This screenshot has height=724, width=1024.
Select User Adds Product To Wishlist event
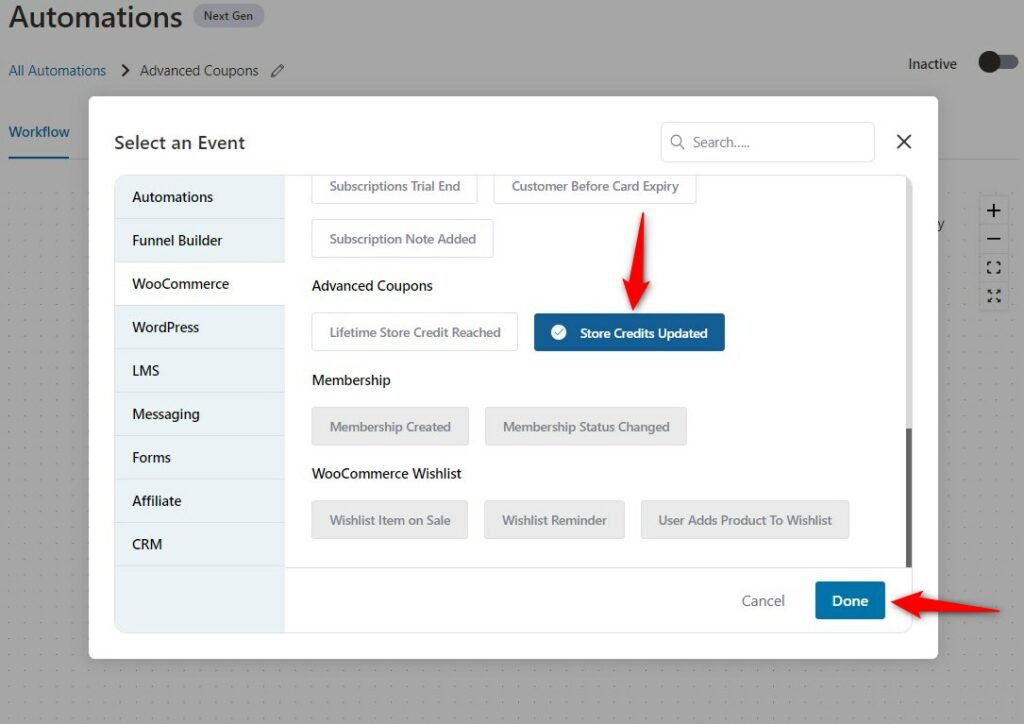pyautogui.click(x=745, y=520)
